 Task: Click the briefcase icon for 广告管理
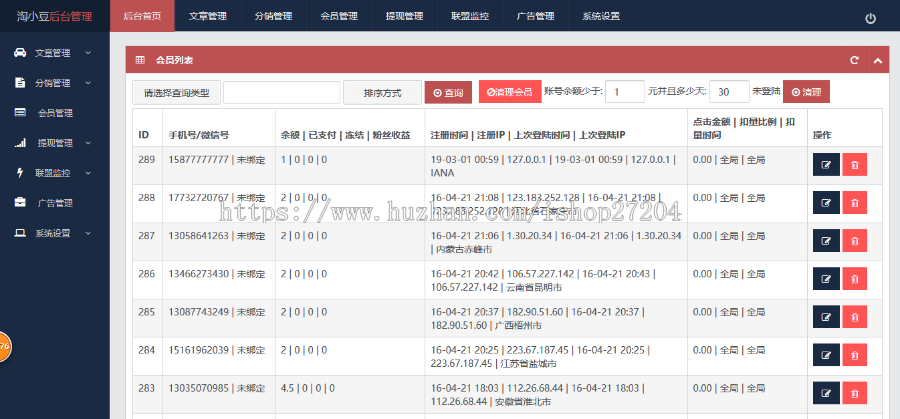(x=20, y=202)
